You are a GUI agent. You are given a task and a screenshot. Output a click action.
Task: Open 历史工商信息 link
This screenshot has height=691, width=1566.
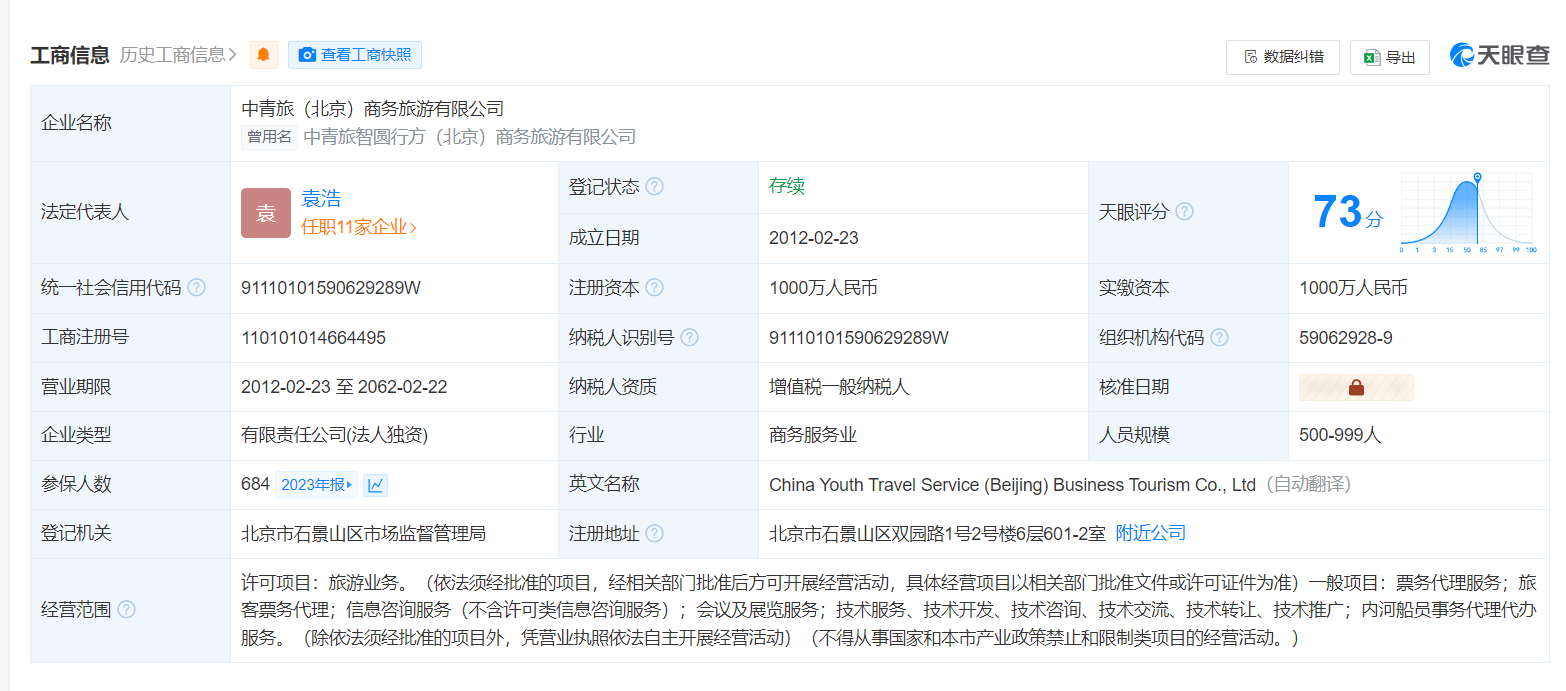pyautogui.click(x=178, y=55)
